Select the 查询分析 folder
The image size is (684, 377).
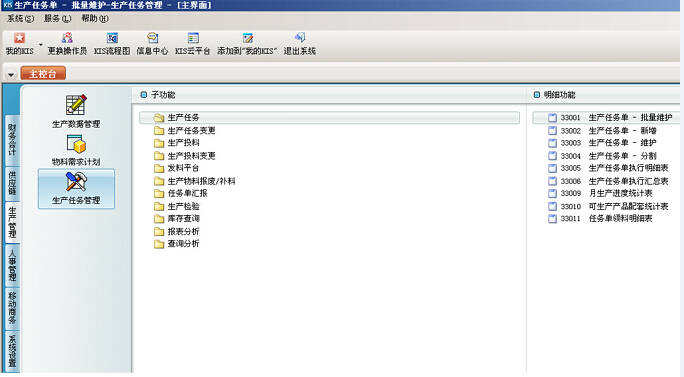point(177,244)
